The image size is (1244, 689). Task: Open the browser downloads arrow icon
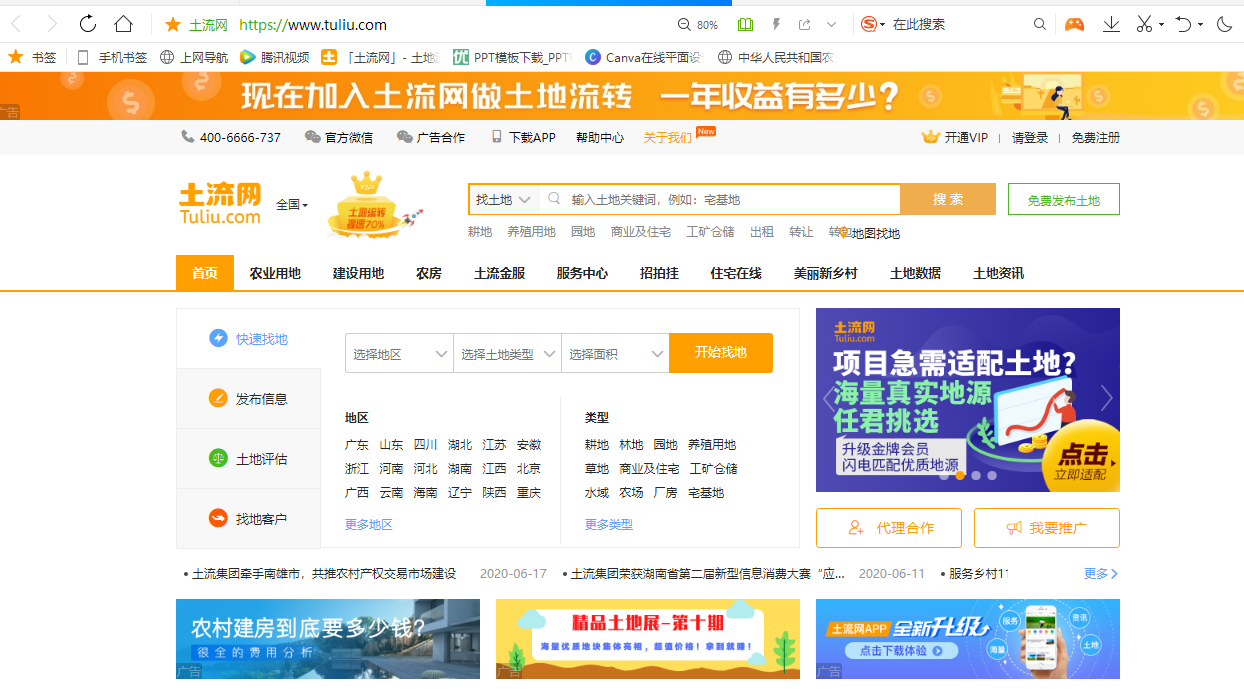pos(1111,24)
